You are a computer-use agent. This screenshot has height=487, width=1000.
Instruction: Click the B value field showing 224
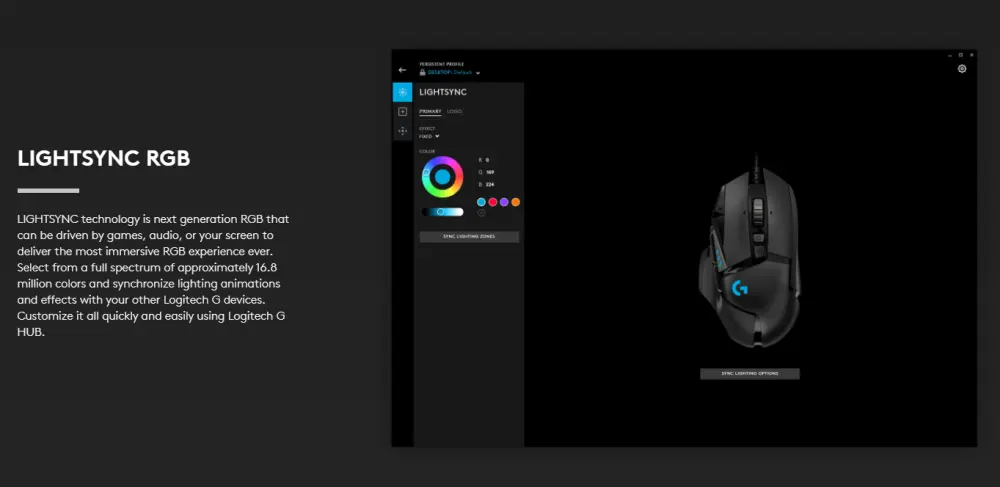[x=489, y=184]
